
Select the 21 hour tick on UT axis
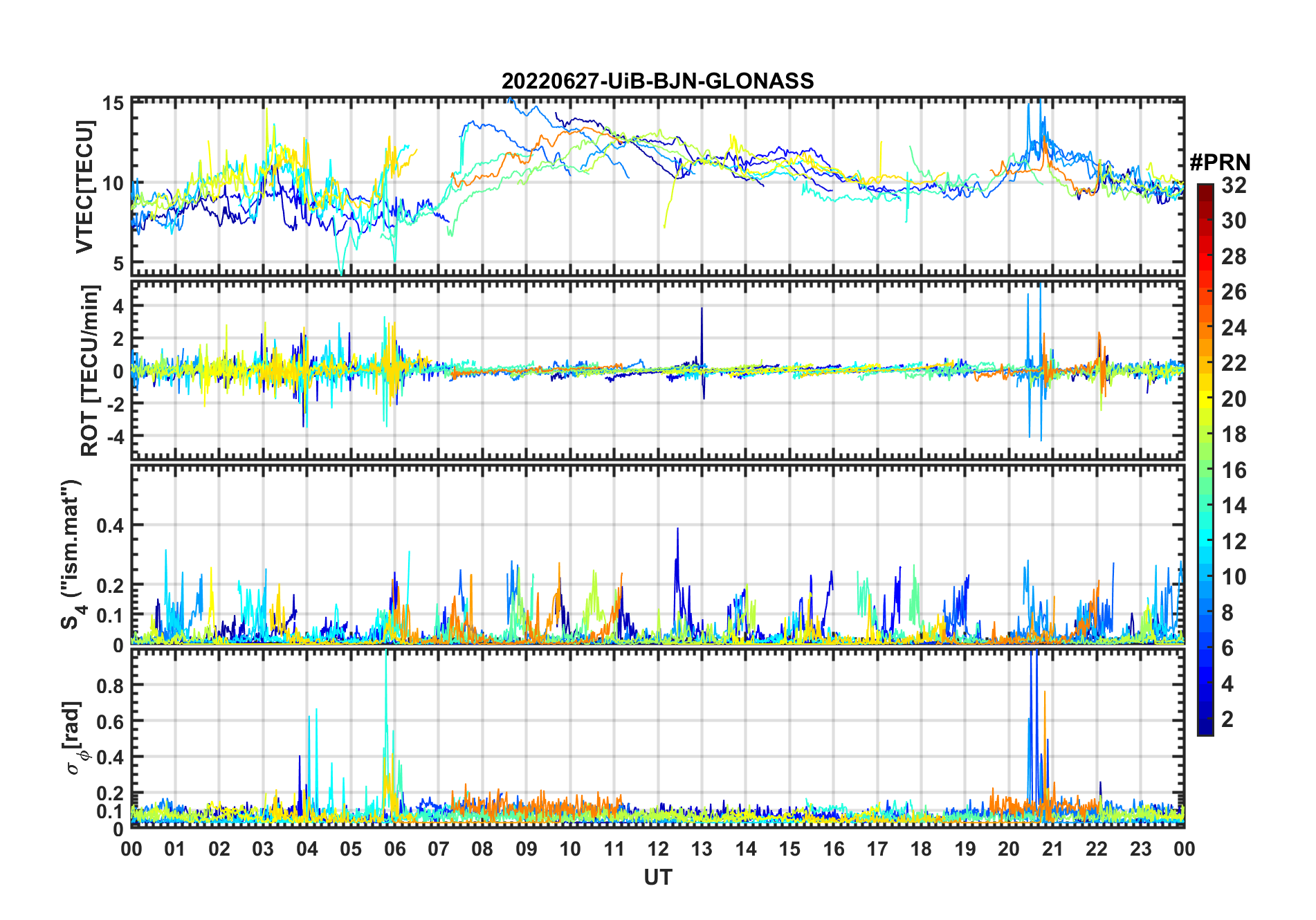(1052, 849)
